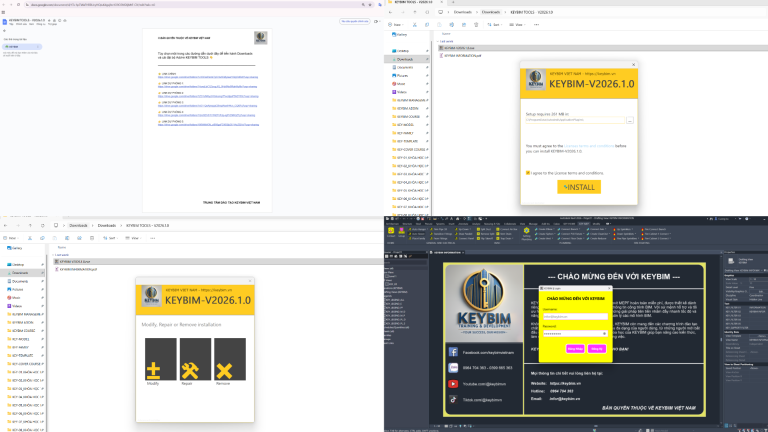Click the Facebook icon on KEYBIM sheet
768x432 pixels.
(453, 352)
